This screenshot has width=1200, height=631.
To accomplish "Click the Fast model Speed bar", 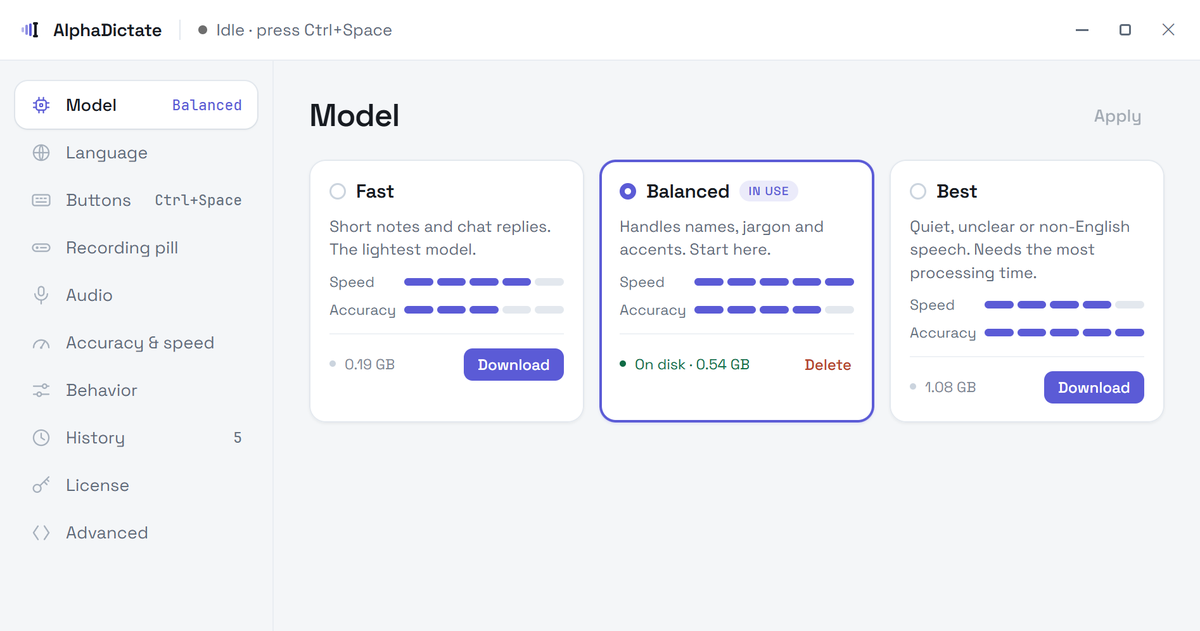I will (x=484, y=282).
